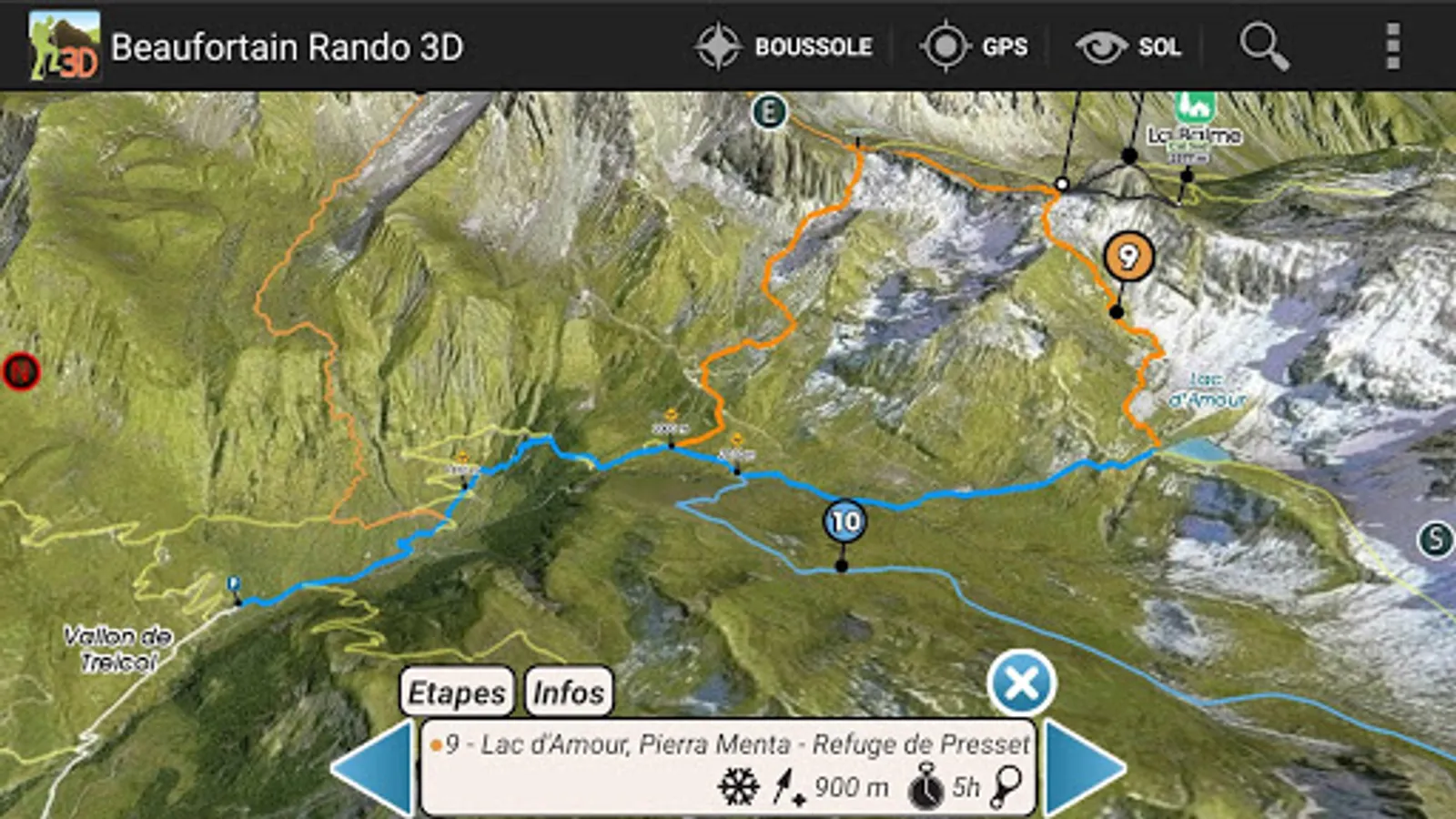Tap the Beaufortain Rando 3D app icon
This screenshot has width=1456, height=819.
pyautogui.click(x=63, y=45)
